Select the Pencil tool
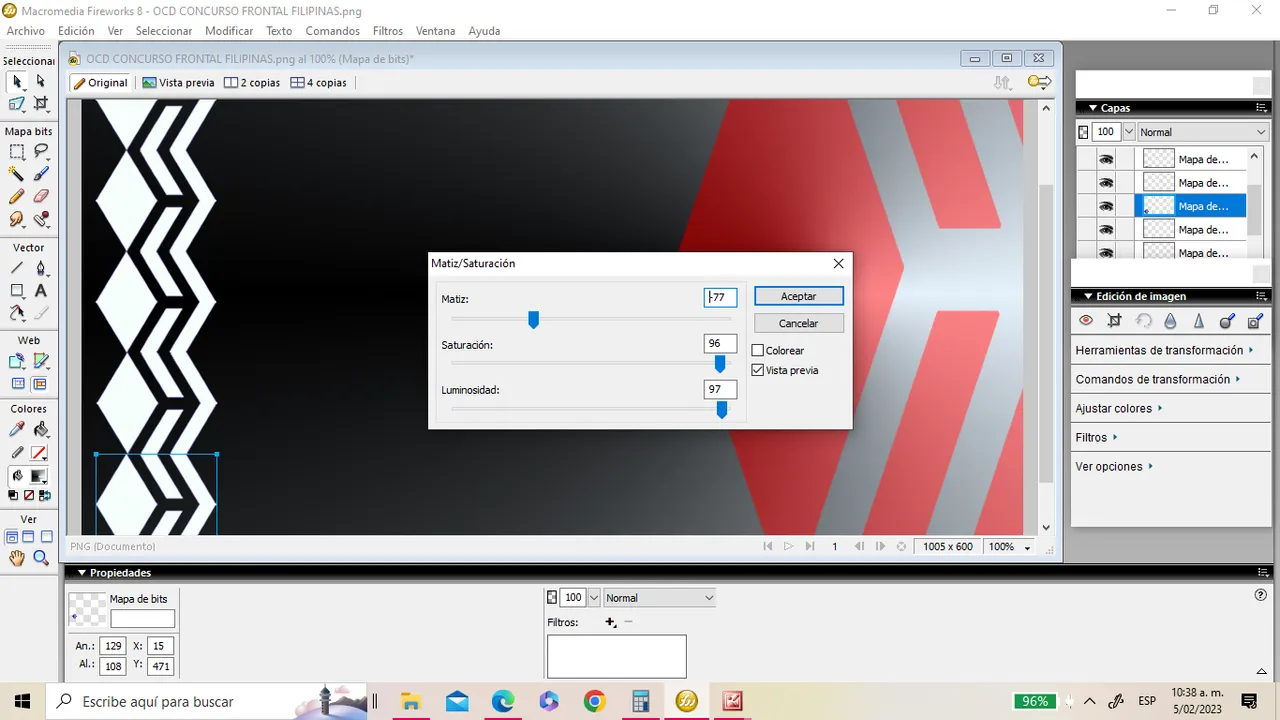Image resolution: width=1280 pixels, height=720 pixels. (17, 197)
